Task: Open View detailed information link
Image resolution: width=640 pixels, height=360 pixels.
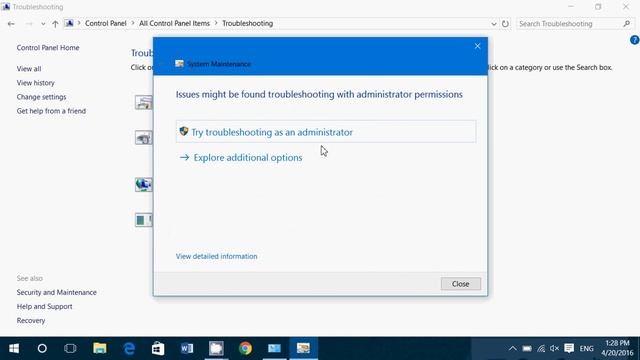Action: (216, 256)
